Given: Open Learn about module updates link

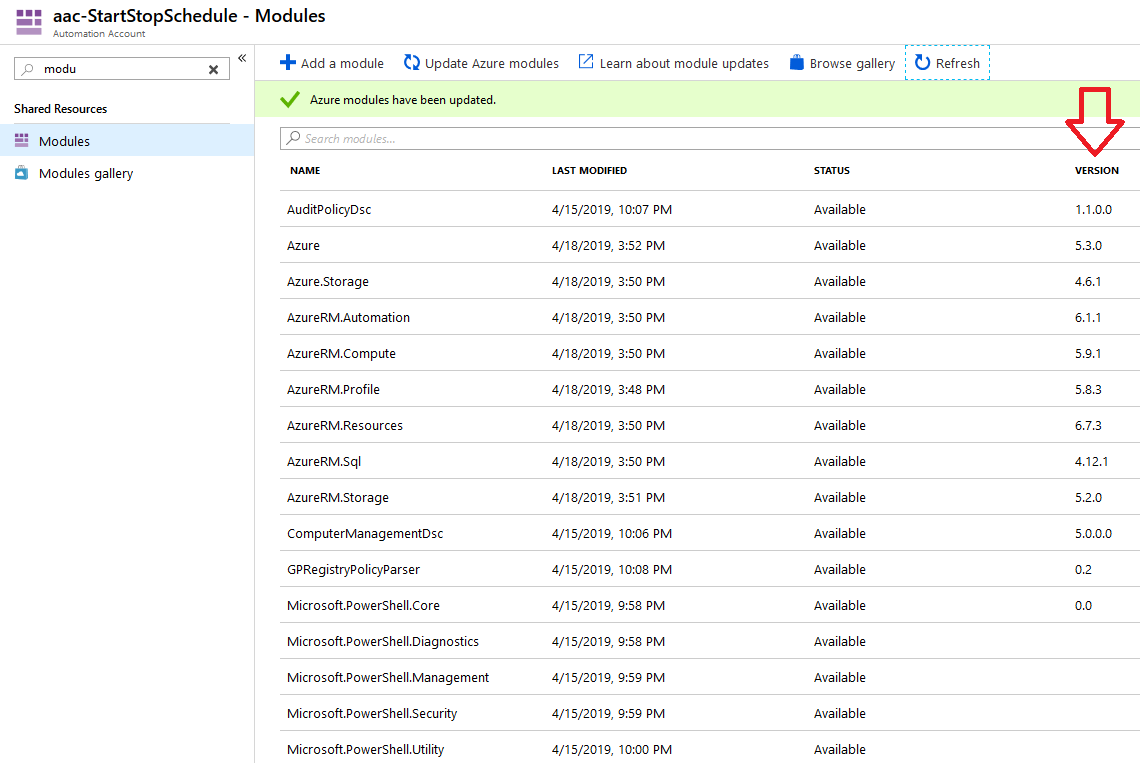Looking at the screenshot, I should coord(673,63).
